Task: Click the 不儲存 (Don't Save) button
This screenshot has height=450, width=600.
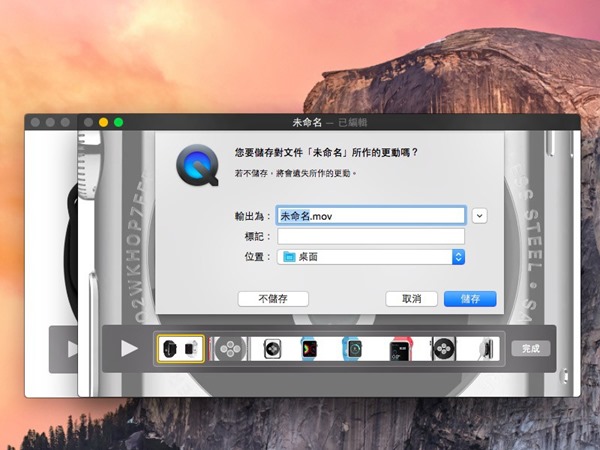Action: (x=273, y=299)
